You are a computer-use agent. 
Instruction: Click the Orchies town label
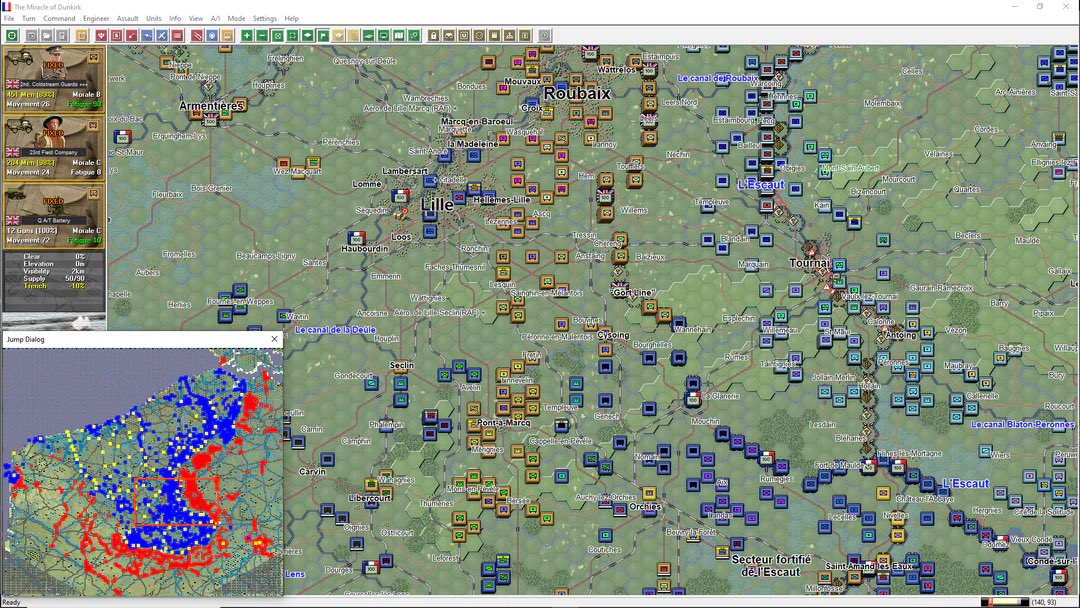[x=645, y=507]
